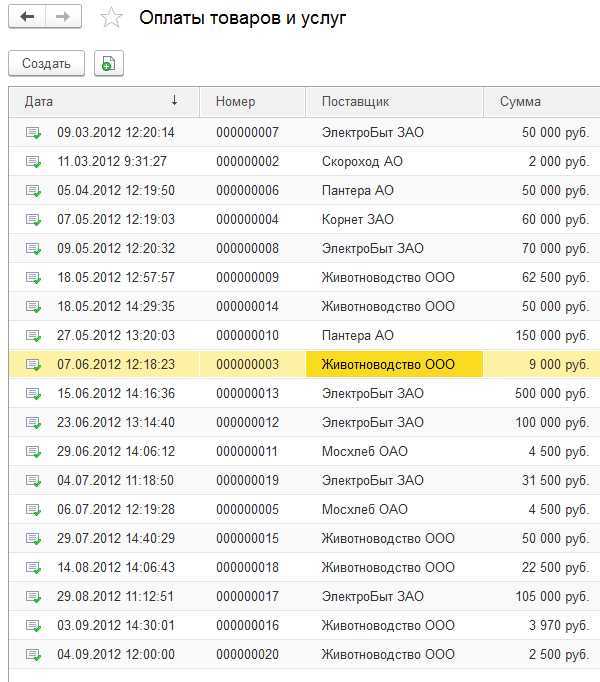Image resolution: width=600 pixels, height=682 pixels.
Task: Select amount 22 500 руб.
Action: [556, 567]
